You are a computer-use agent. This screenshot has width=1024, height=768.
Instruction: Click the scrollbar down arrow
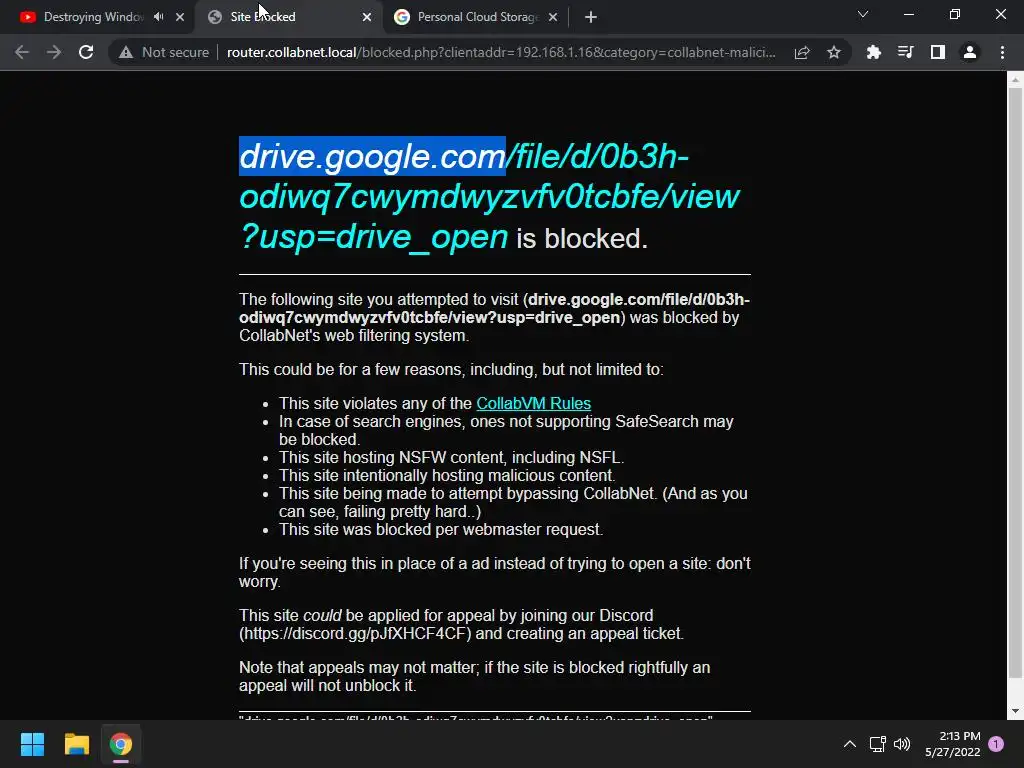[1015, 711]
